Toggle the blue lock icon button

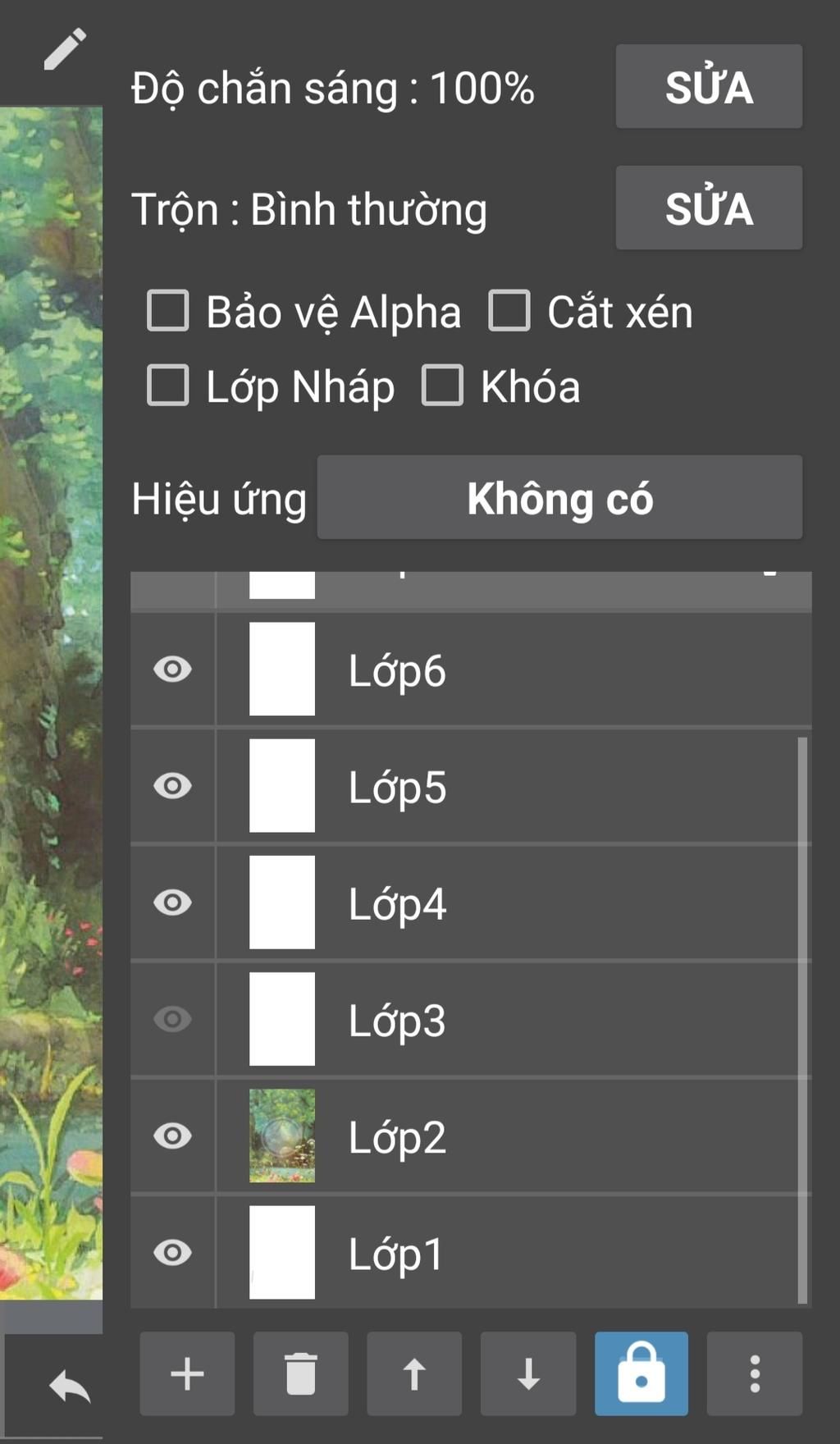coord(641,1373)
